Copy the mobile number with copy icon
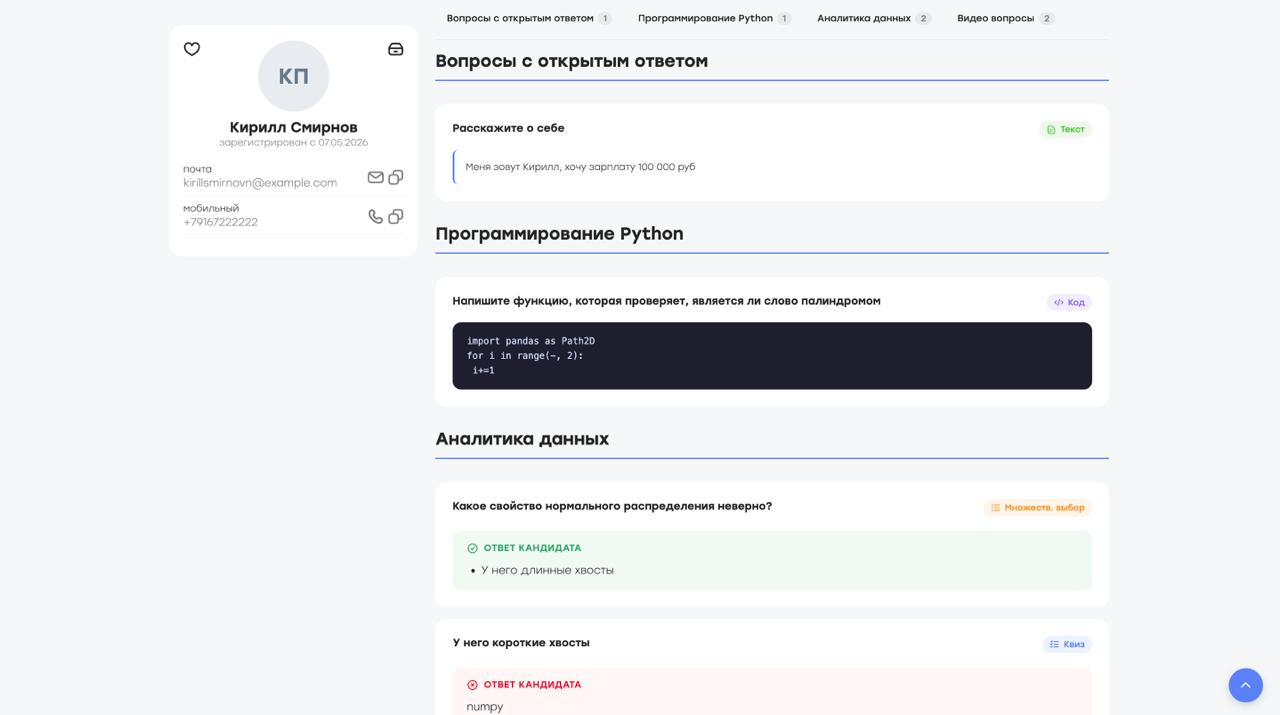 coord(396,216)
